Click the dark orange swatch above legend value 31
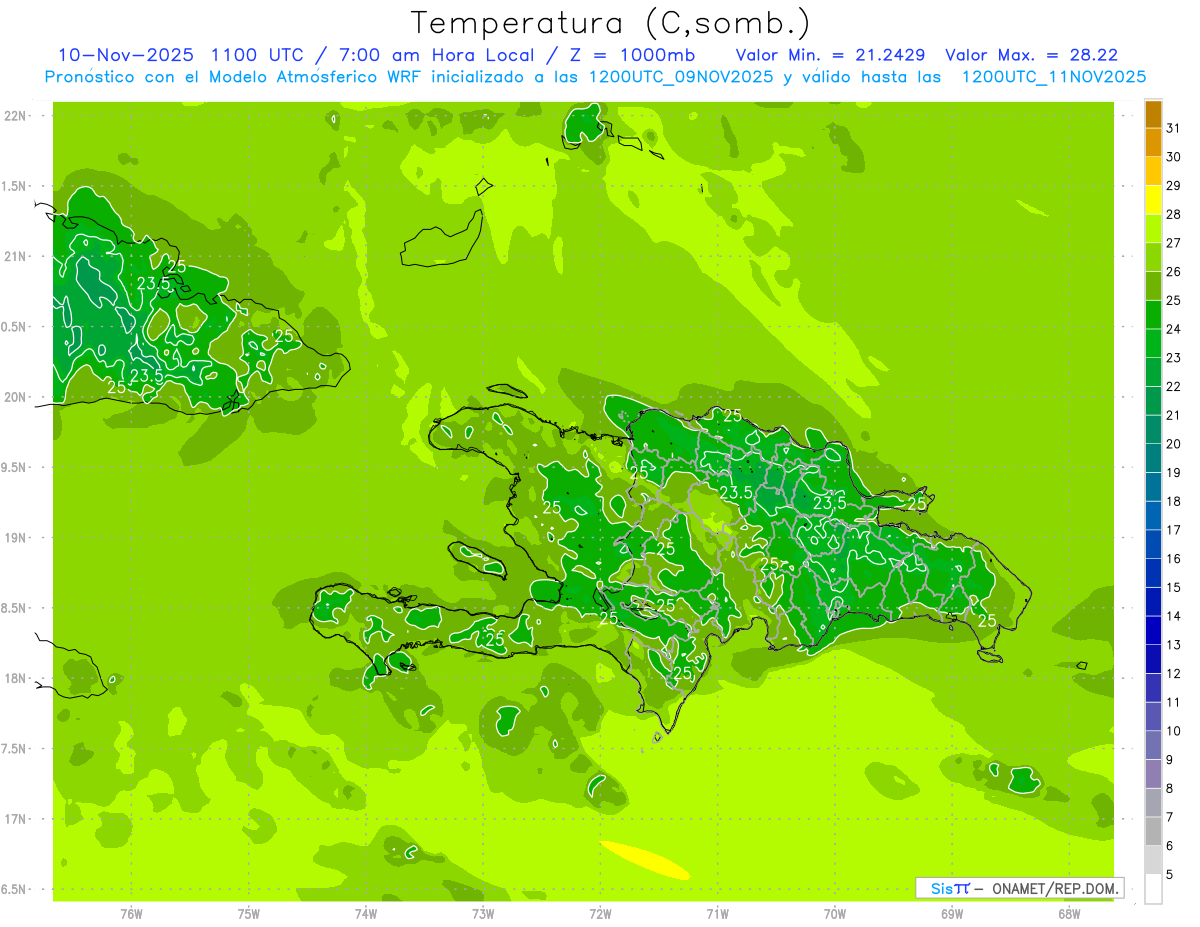 pyautogui.click(x=1153, y=114)
